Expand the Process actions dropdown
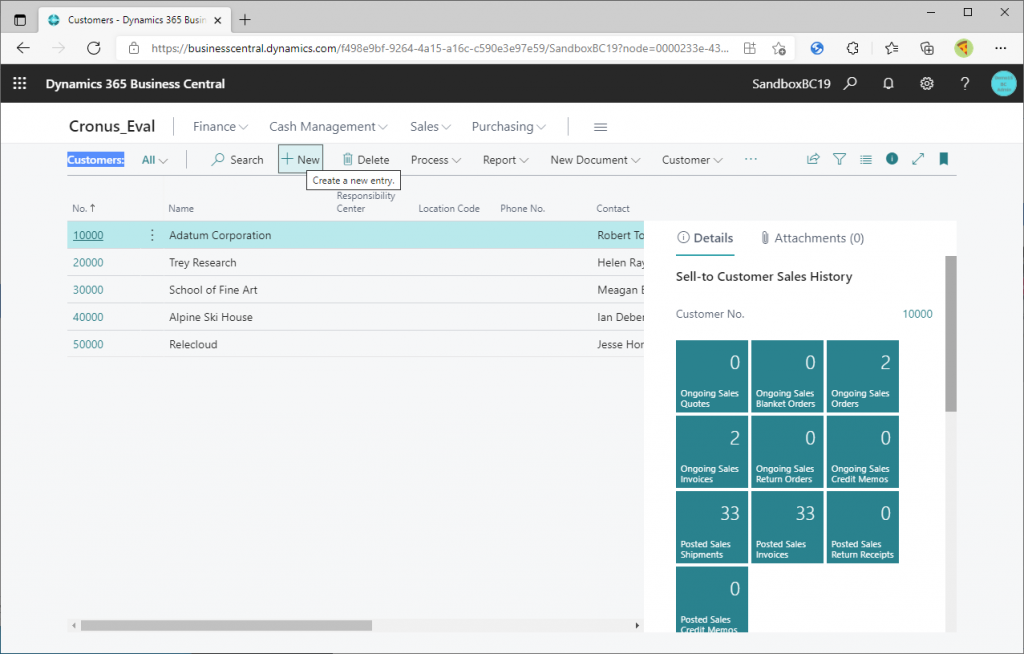The height and width of the screenshot is (654, 1024). (436, 160)
